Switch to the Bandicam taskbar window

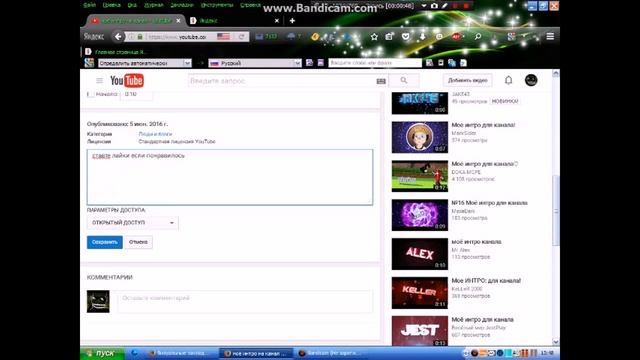330,353
